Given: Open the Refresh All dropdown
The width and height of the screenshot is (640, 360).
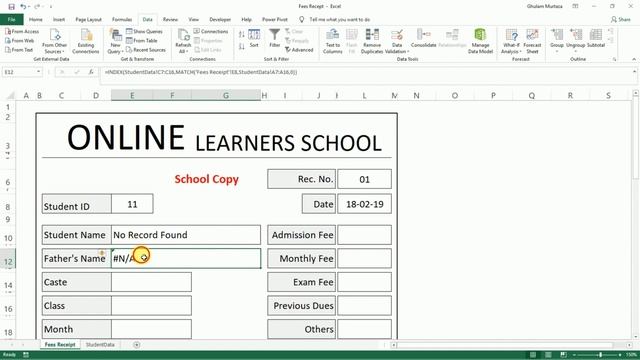Looking at the screenshot, I should click(x=183, y=41).
